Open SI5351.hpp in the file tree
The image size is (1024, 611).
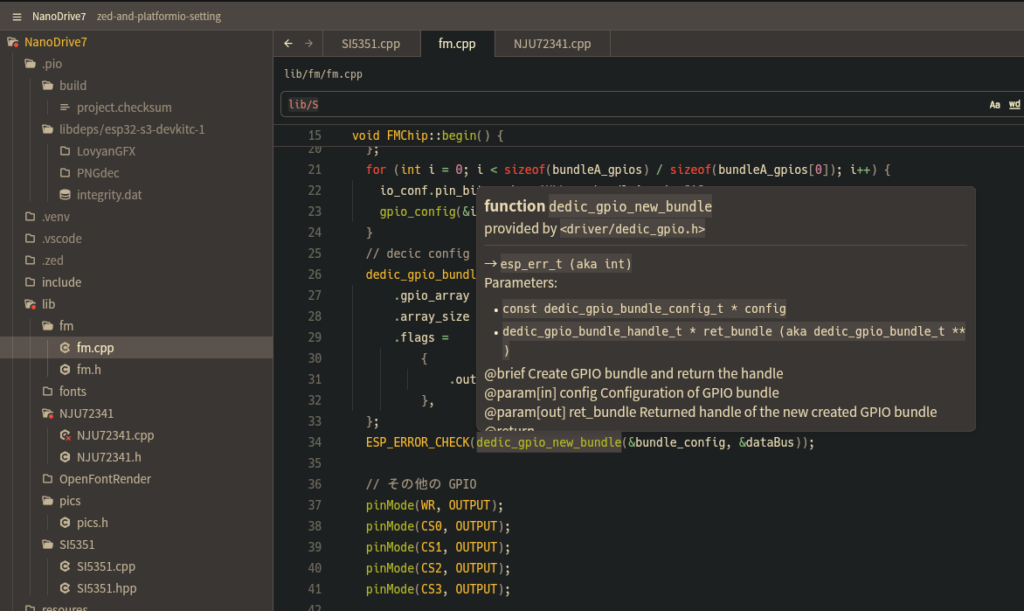(x=106, y=589)
